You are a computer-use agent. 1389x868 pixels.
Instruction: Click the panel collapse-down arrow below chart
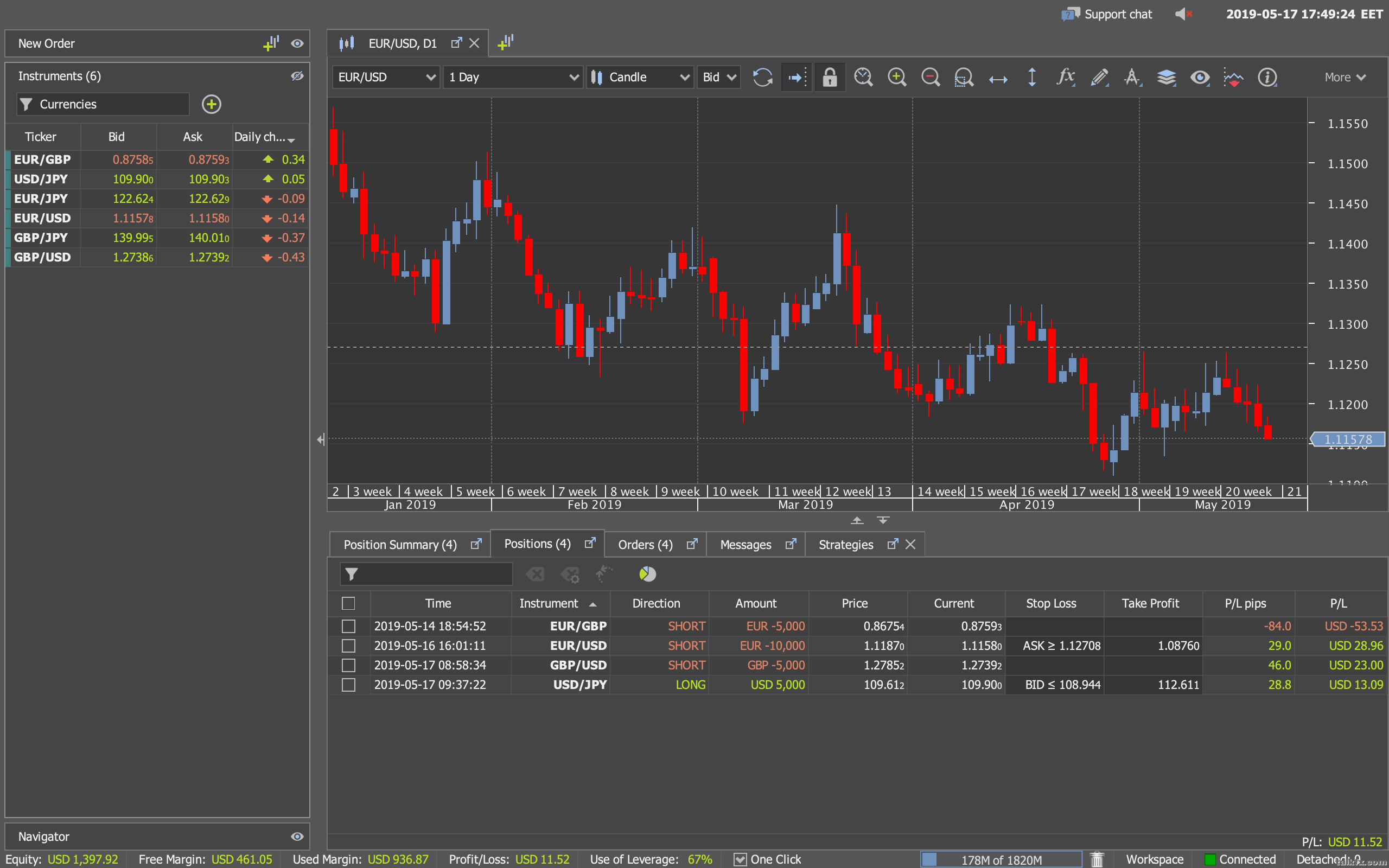(883, 520)
